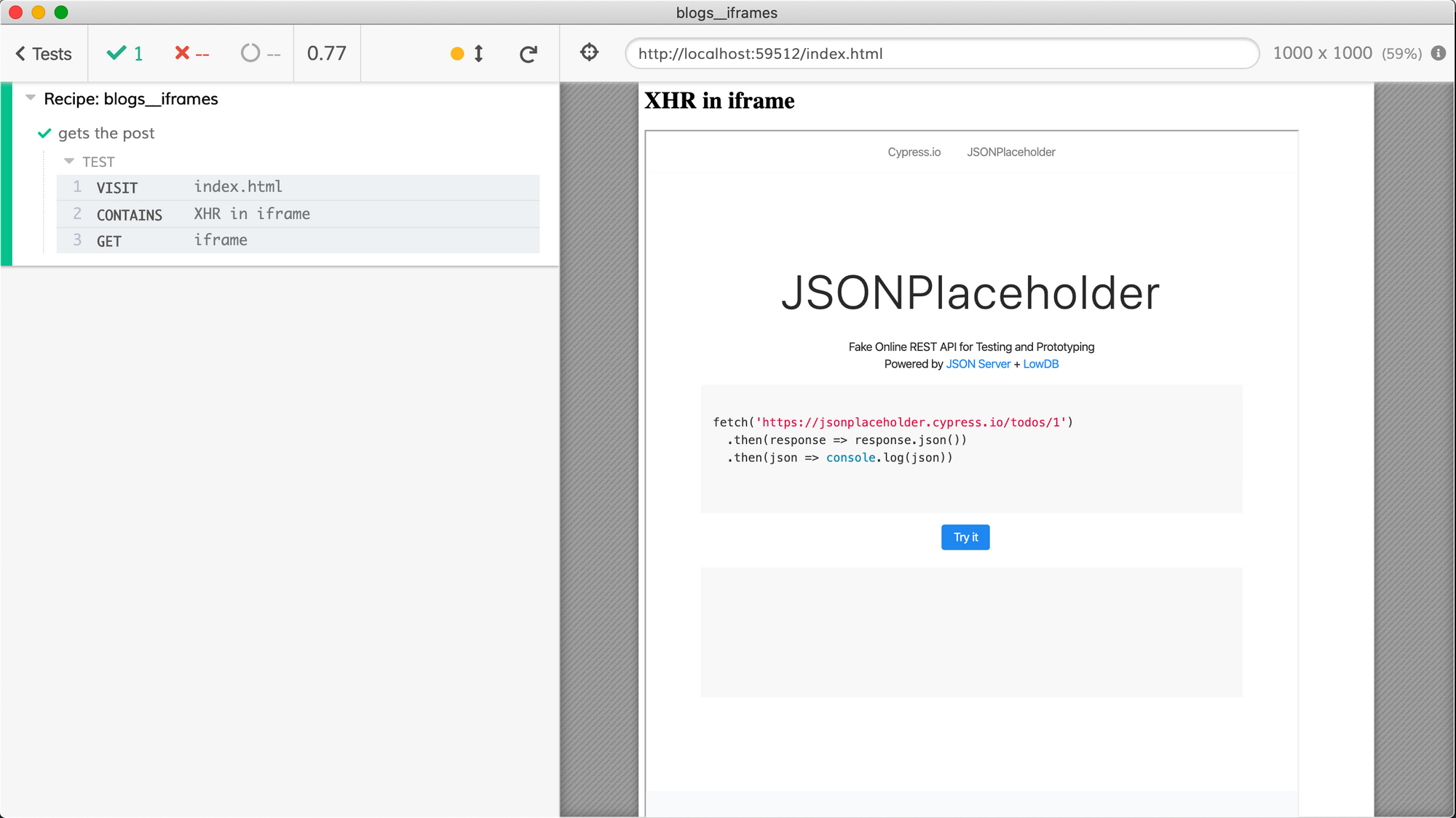Open the LowDB link
1456x818 pixels.
click(x=1040, y=364)
